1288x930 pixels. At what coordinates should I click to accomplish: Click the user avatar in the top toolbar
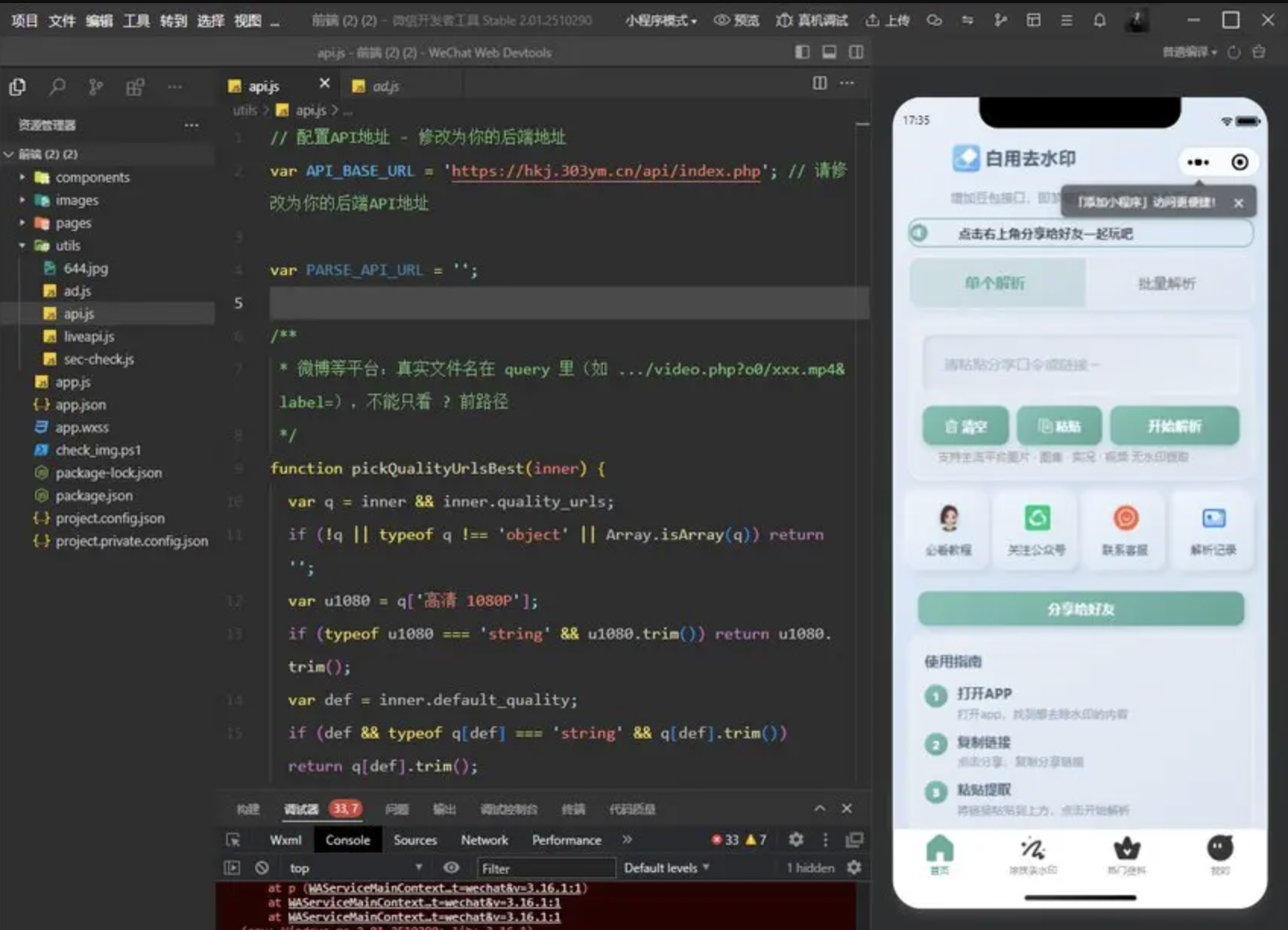(1137, 21)
